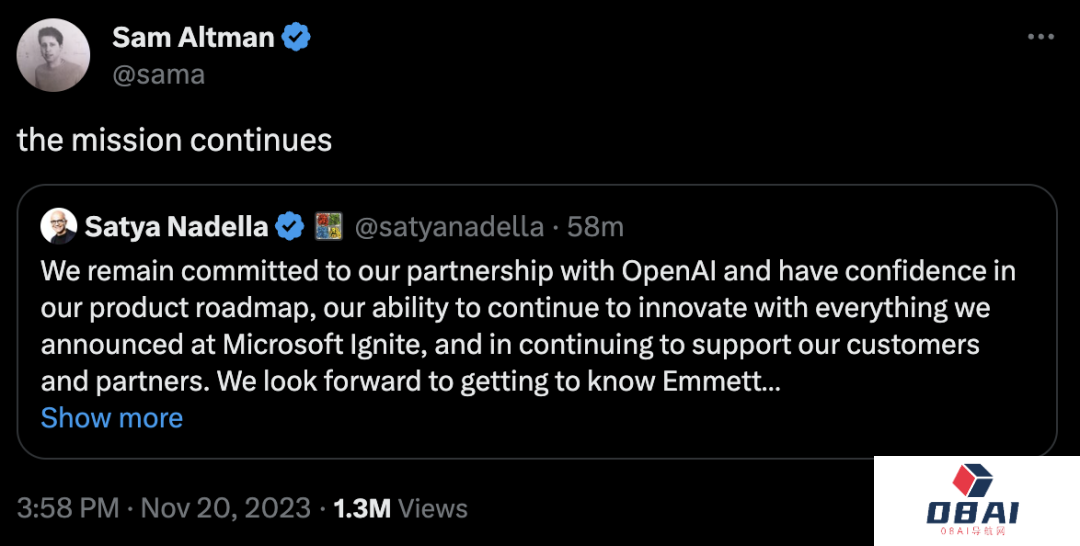The width and height of the screenshot is (1080, 546).
Task: Expand quoted tweet with Show more
Action: (112, 417)
